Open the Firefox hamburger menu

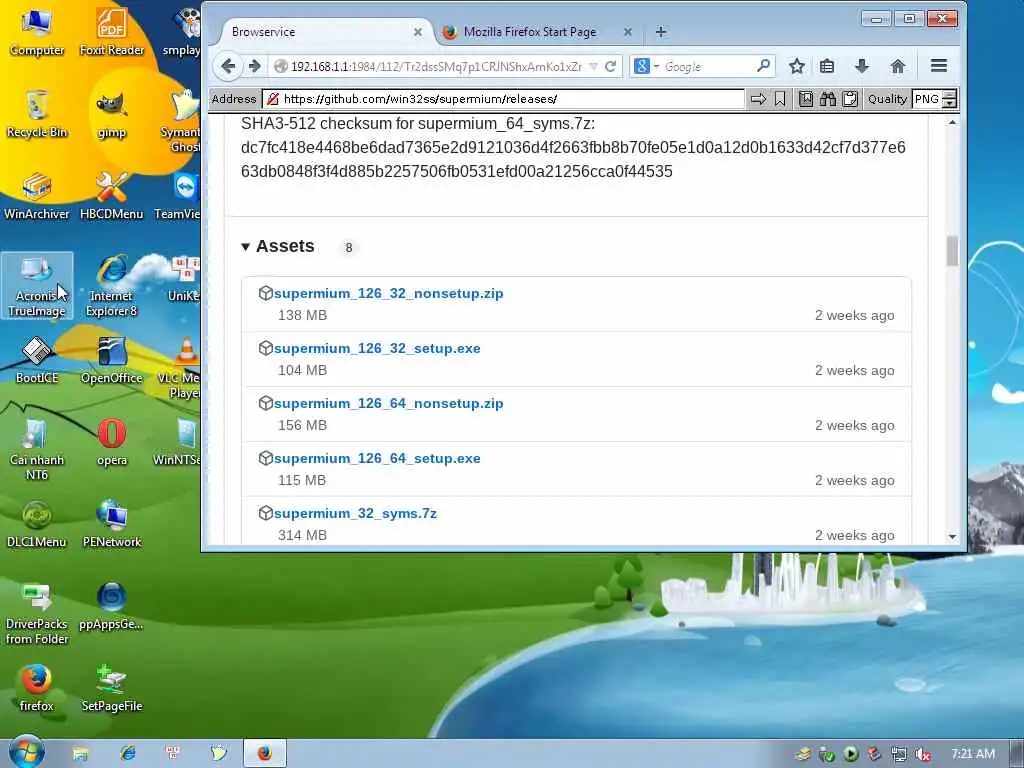click(x=938, y=66)
